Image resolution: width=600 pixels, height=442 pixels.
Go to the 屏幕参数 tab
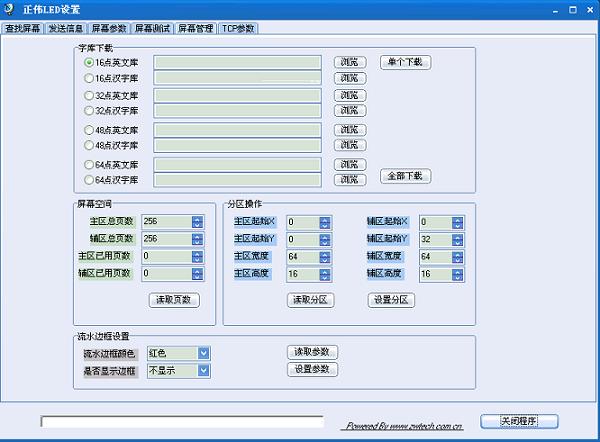pyautogui.click(x=109, y=29)
